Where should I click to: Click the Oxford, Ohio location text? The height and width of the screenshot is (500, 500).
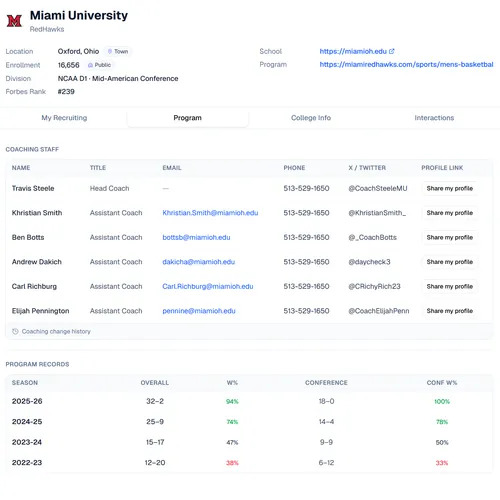(x=78, y=51)
